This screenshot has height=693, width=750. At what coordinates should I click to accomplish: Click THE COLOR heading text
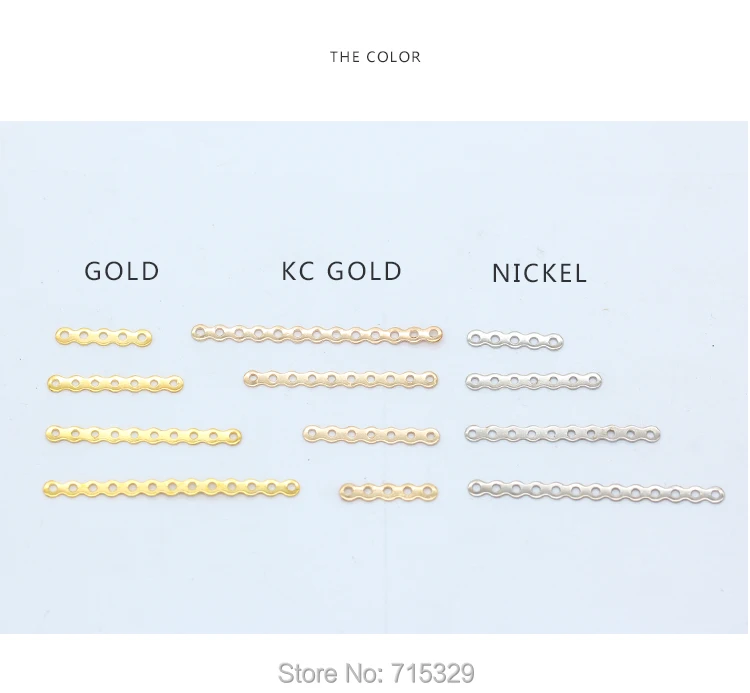click(x=375, y=57)
